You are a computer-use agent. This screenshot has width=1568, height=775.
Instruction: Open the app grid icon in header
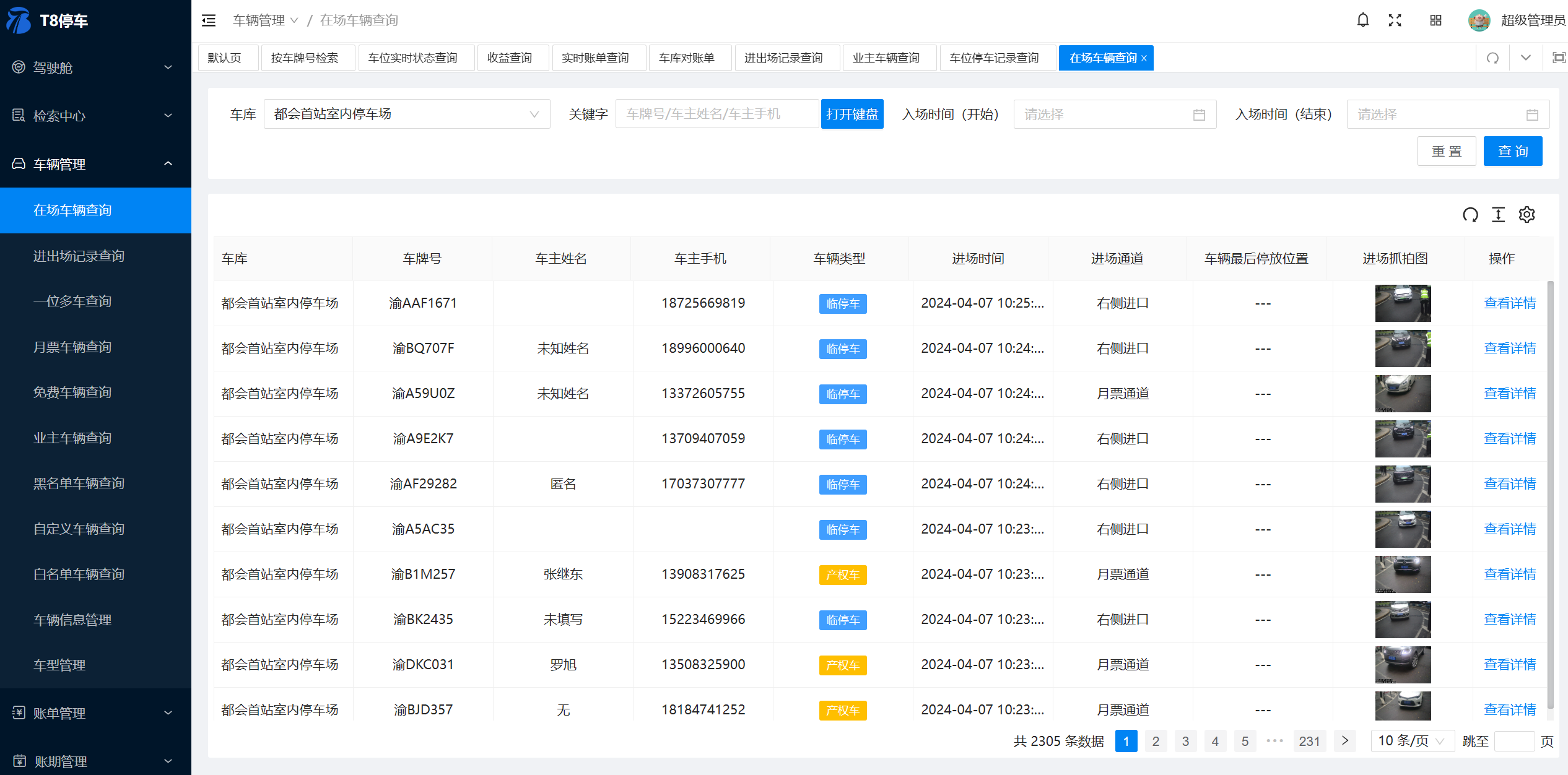click(x=1435, y=20)
